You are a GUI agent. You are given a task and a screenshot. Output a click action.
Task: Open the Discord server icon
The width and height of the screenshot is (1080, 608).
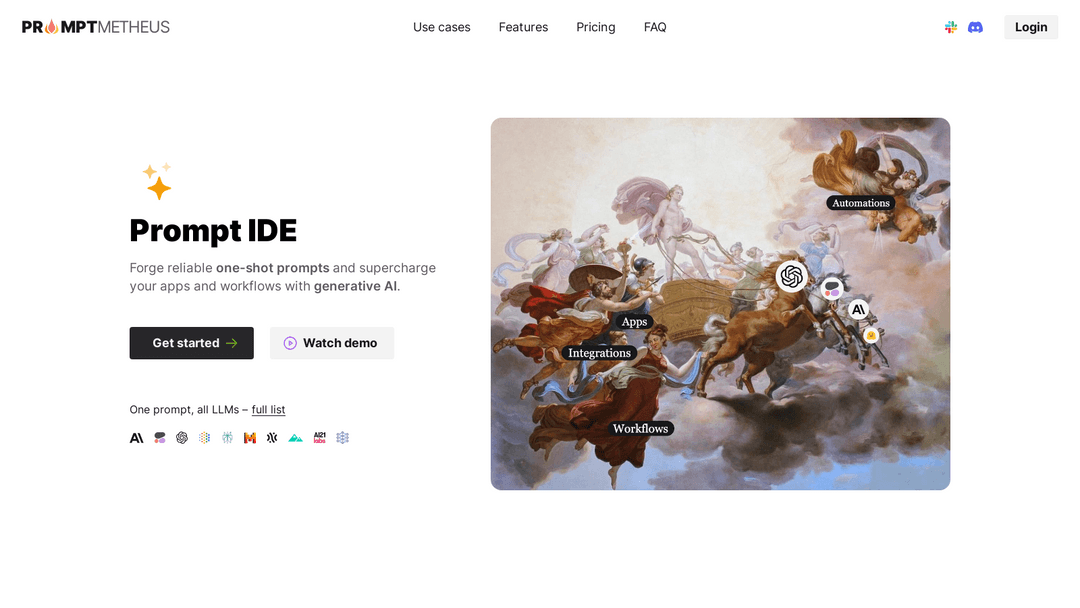[975, 27]
